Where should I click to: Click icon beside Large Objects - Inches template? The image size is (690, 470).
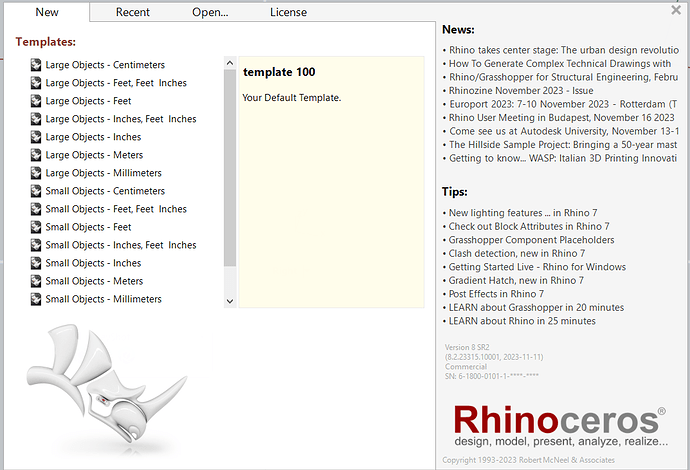[36, 137]
